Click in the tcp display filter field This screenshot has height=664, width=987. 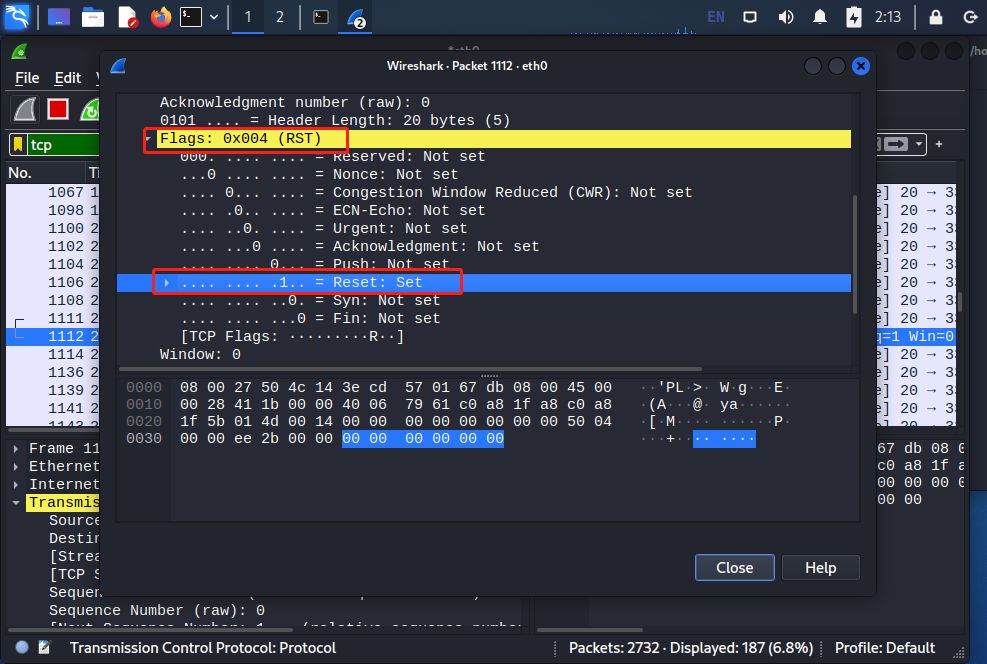(x=60, y=145)
